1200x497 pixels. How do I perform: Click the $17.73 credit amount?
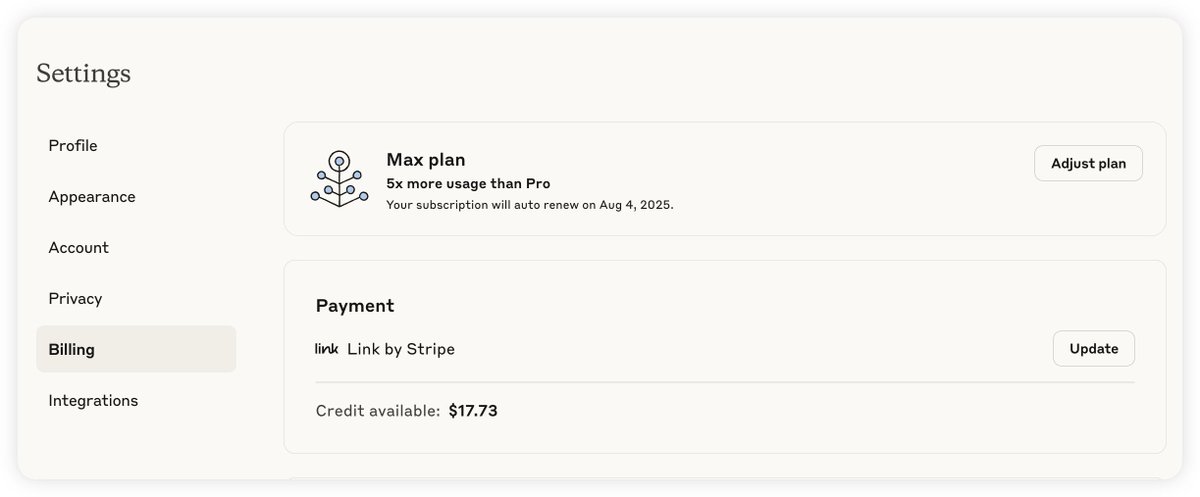pos(473,411)
